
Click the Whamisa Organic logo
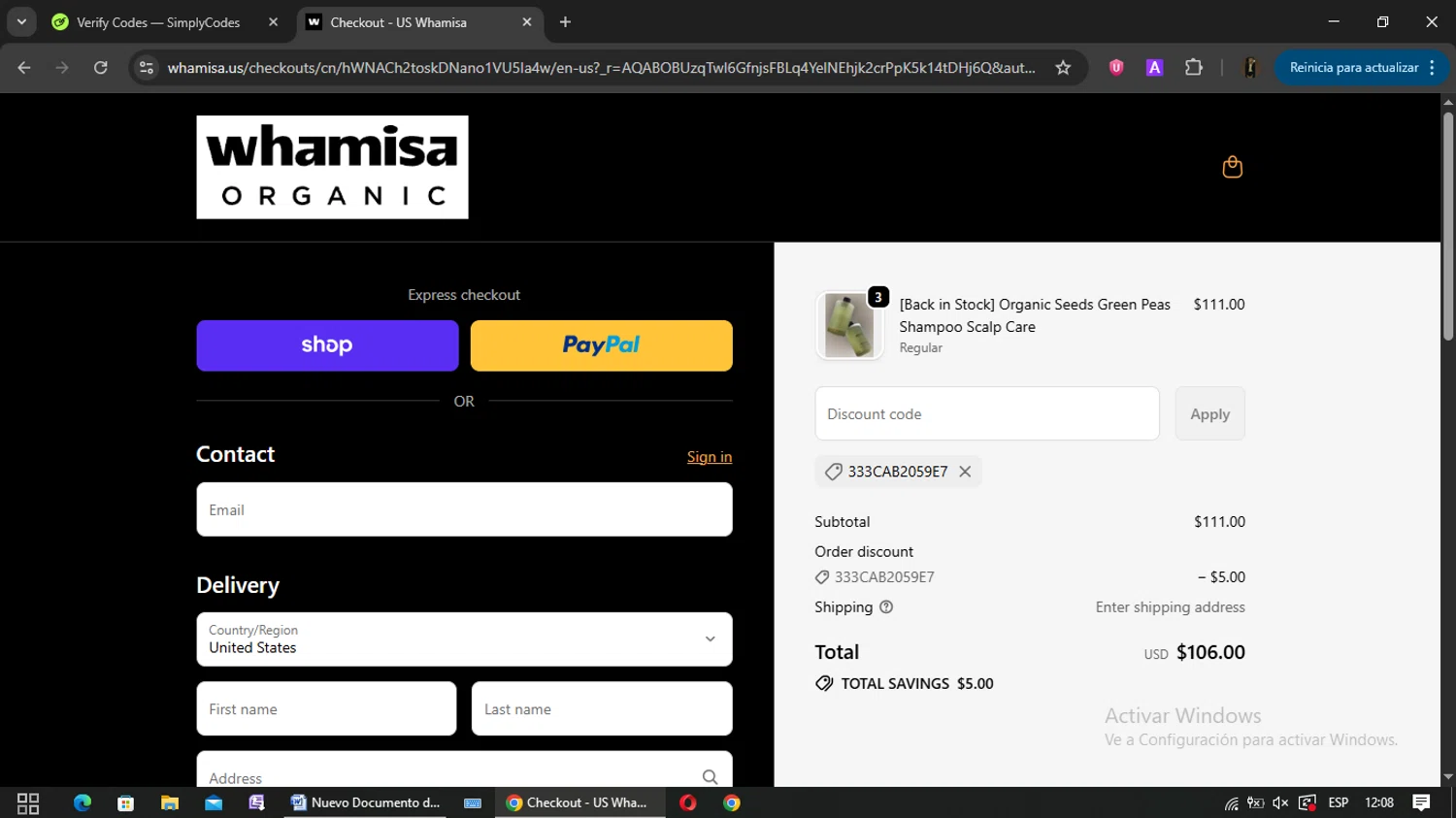coord(332,167)
